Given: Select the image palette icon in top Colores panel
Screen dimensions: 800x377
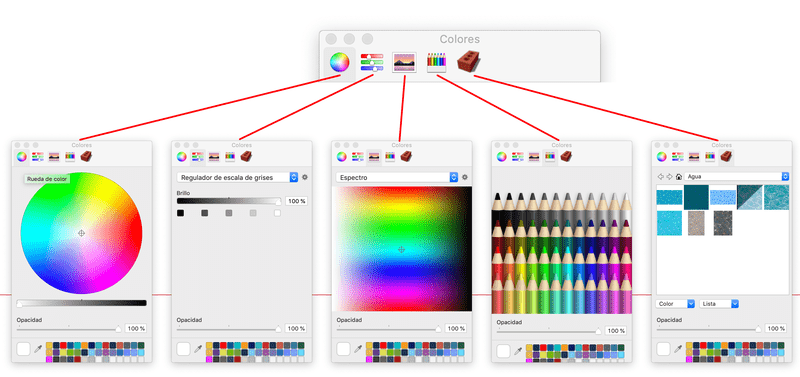Looking at the screenshot, I should tap(404, 62).
